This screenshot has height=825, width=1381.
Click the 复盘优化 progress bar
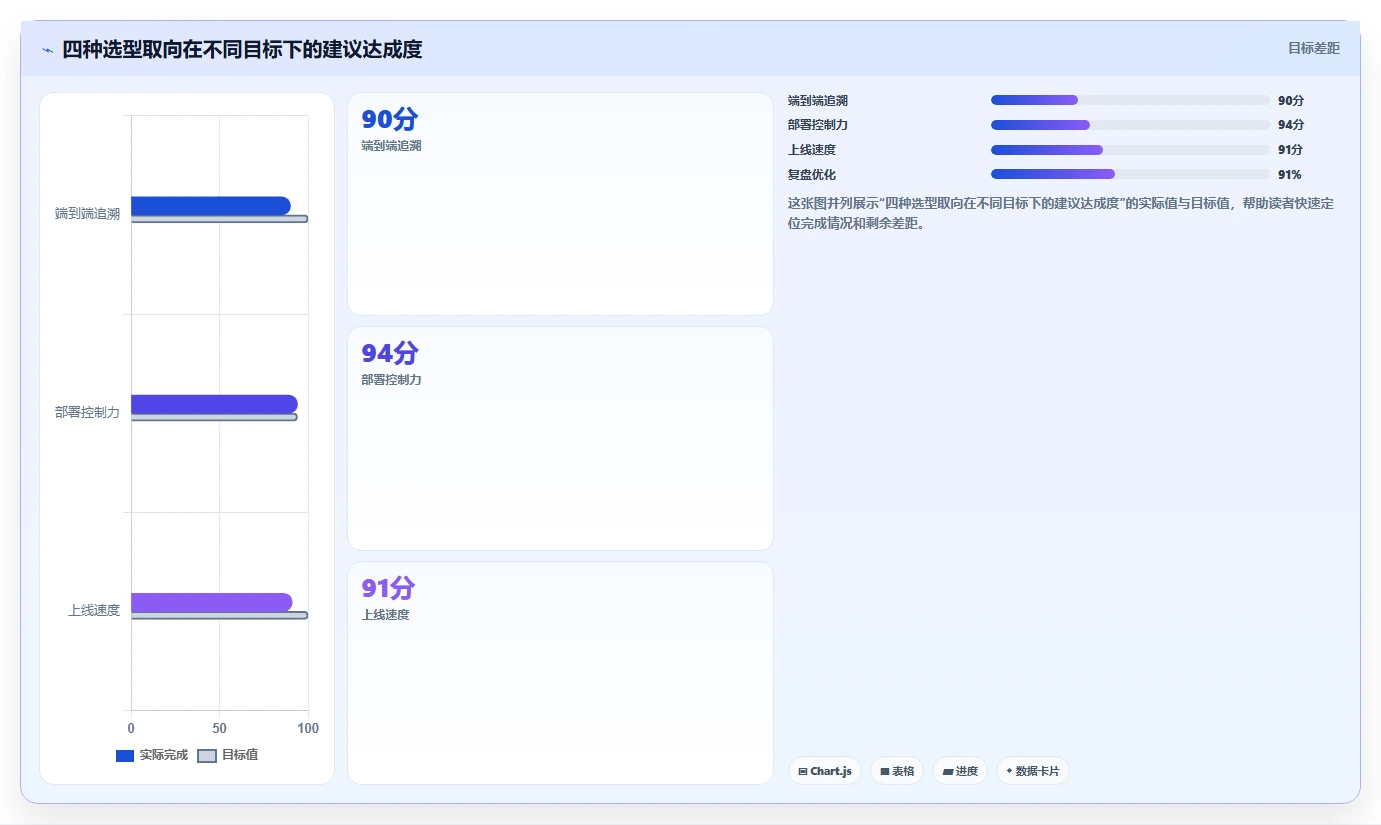(x=1130, y=174)
